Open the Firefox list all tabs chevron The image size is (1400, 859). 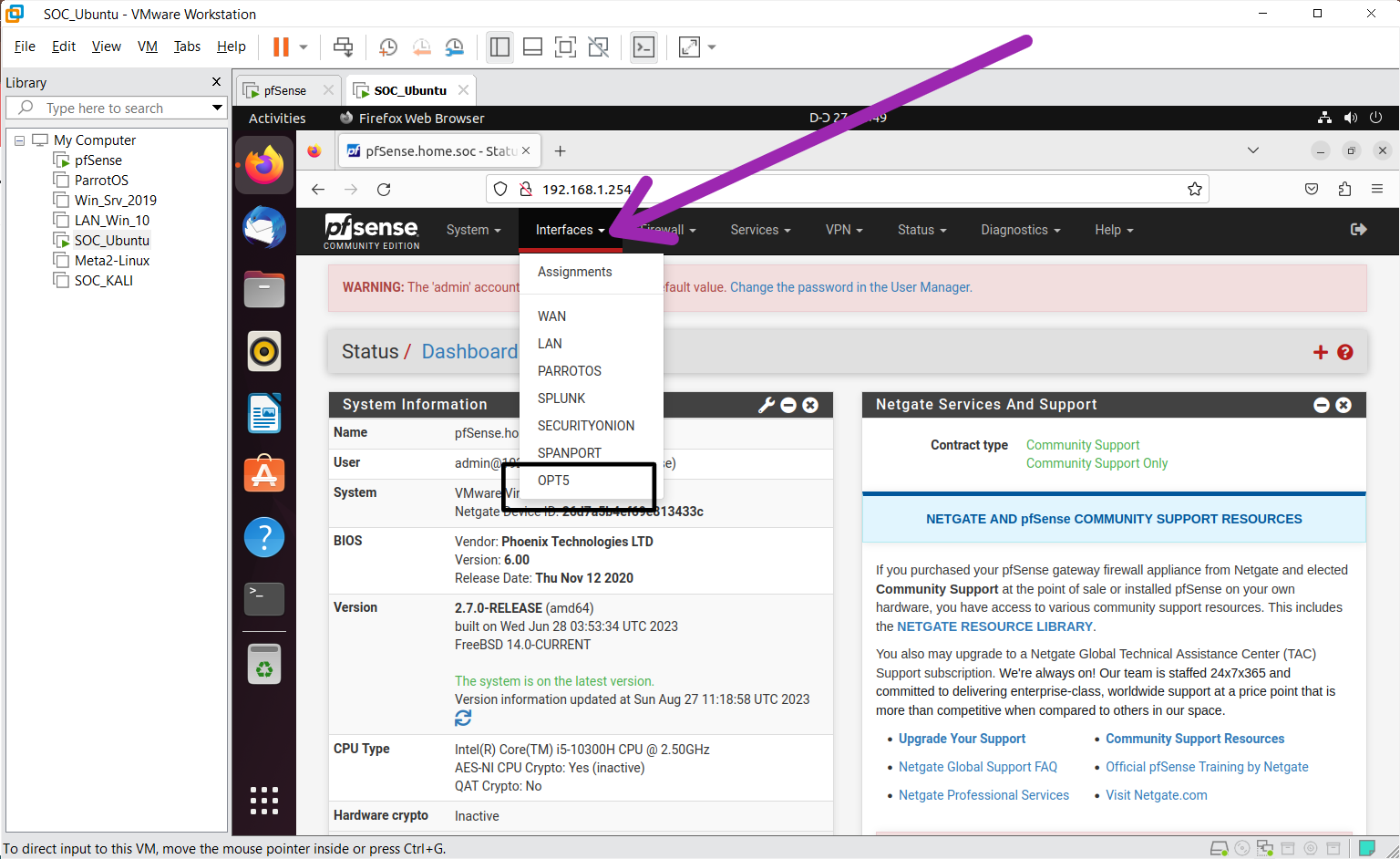(1253, 150)
